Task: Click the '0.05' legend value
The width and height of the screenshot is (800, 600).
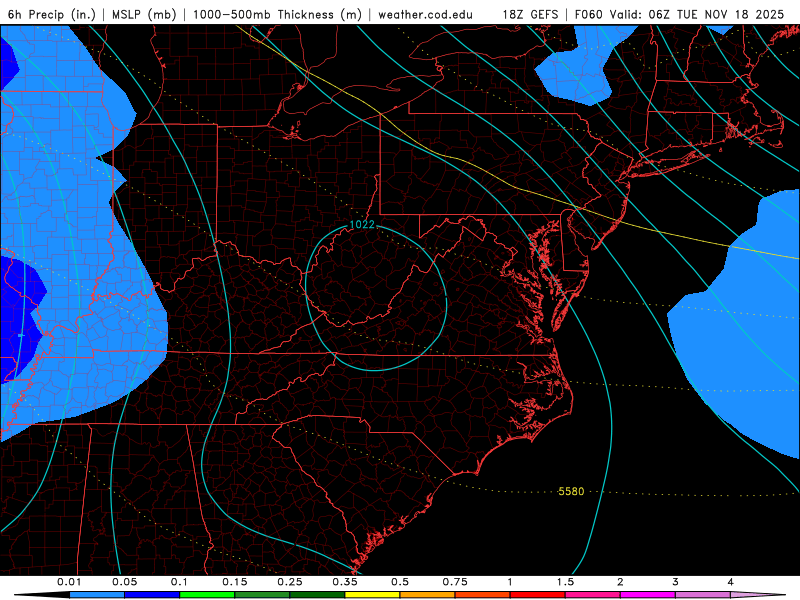Action: (124, 582)
